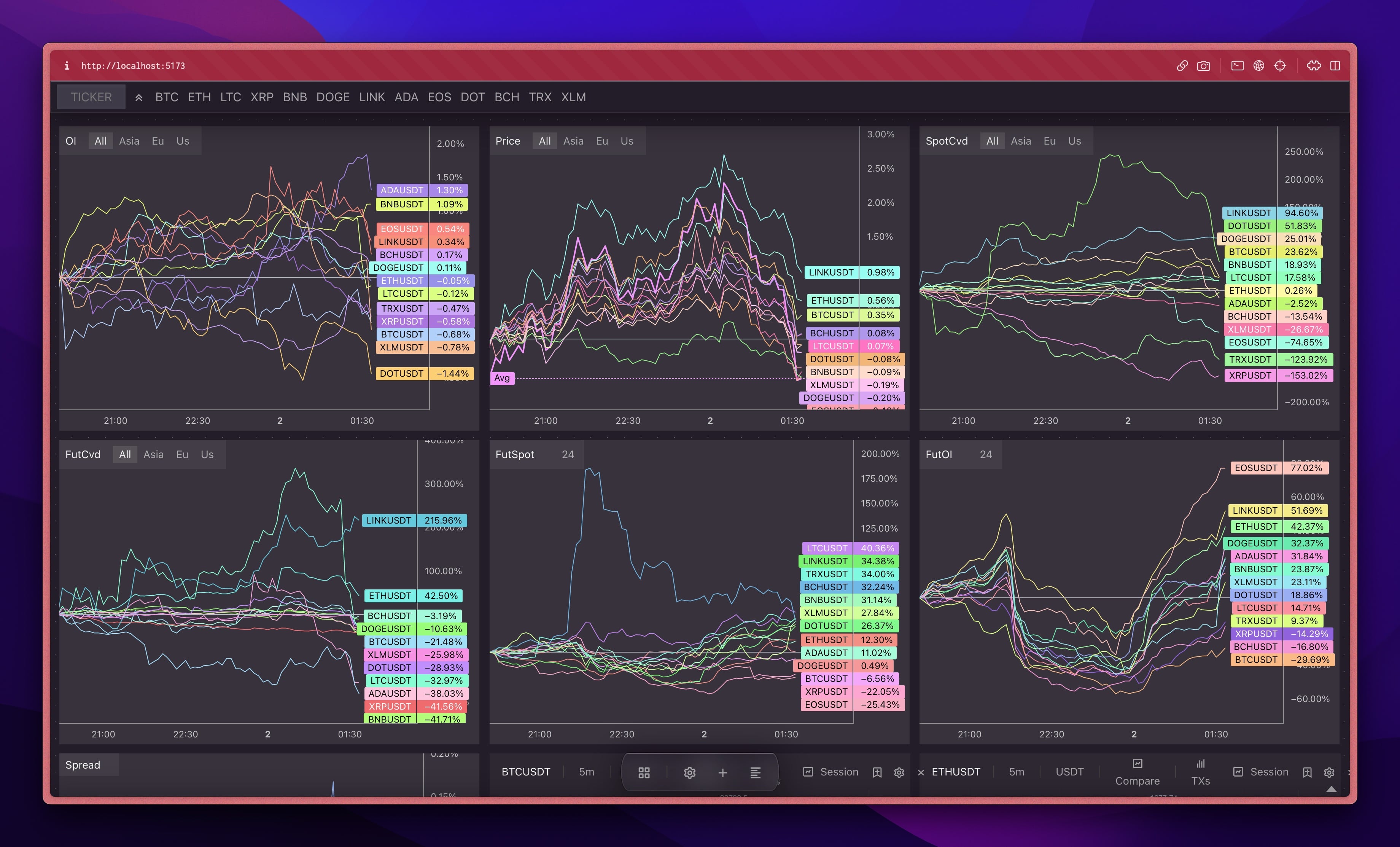Click the up triangle arrow at bottom right
The image size is (1400, 847).
pos(1331,788)
